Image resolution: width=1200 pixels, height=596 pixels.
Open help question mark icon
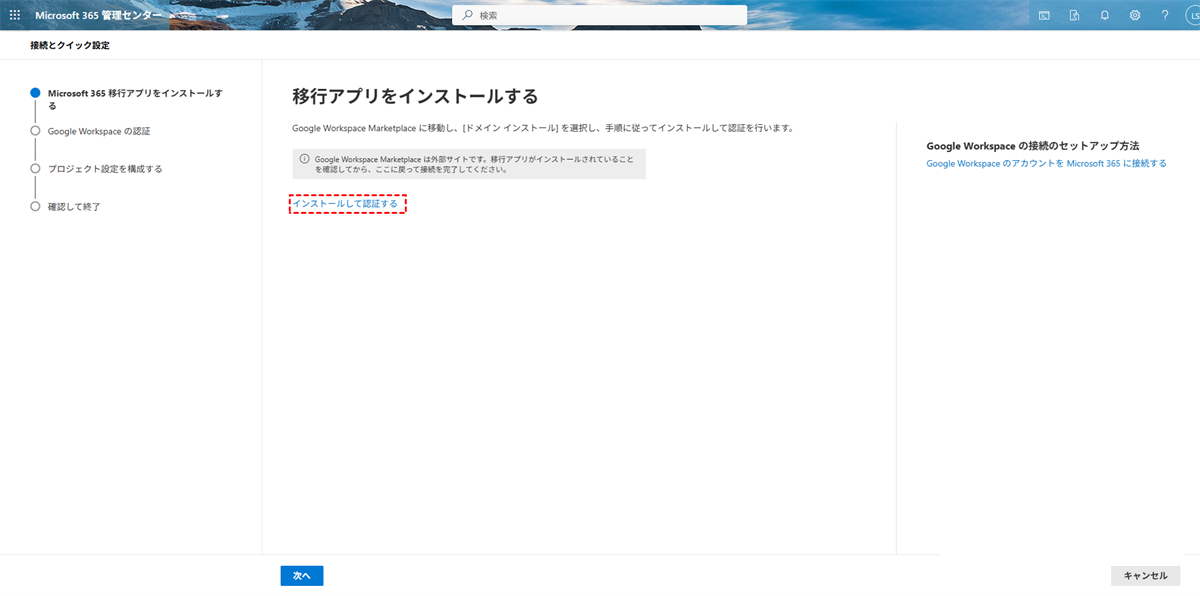coord(1165,15)
